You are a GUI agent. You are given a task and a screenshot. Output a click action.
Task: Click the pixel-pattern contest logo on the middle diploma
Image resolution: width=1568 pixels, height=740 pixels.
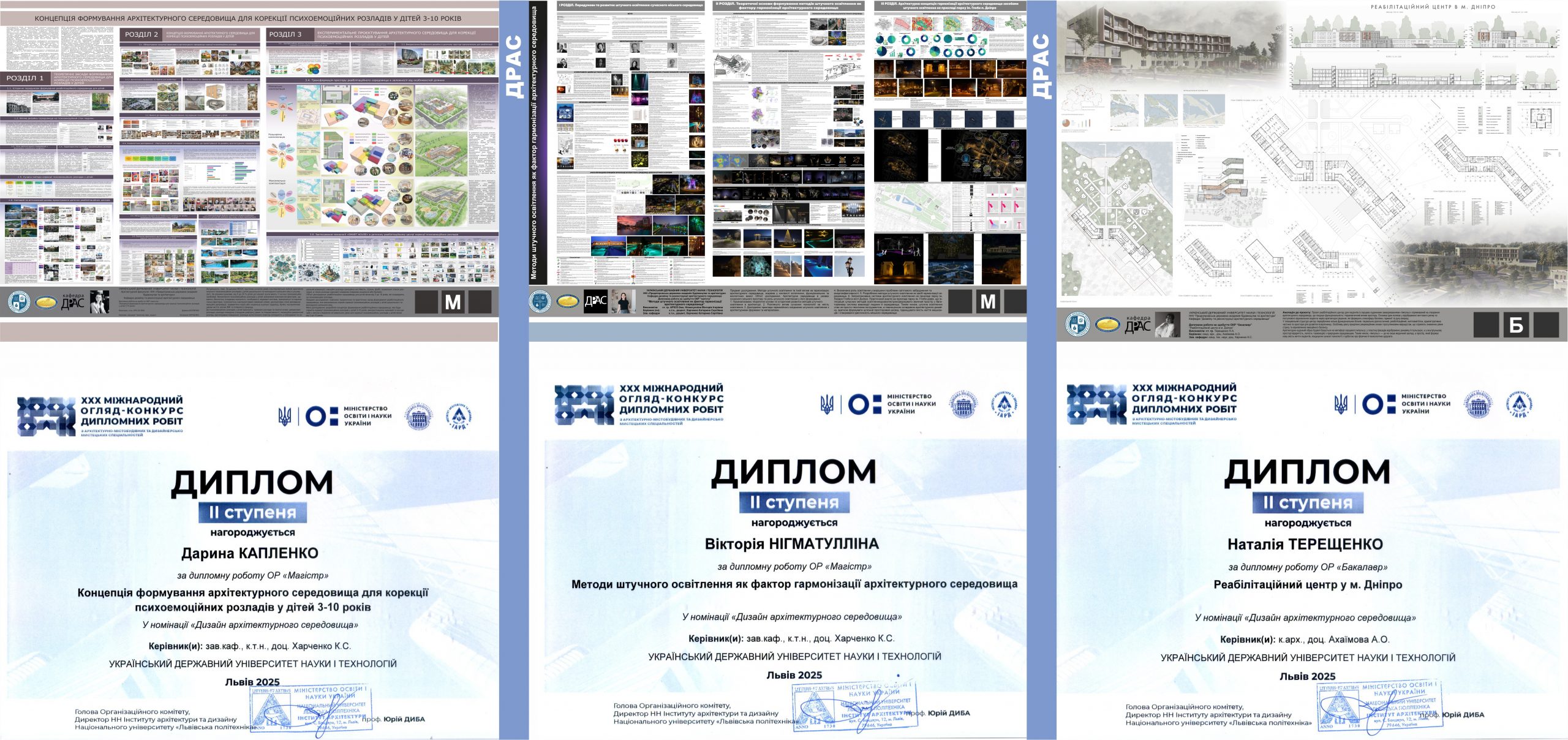(x=584, y=404)
